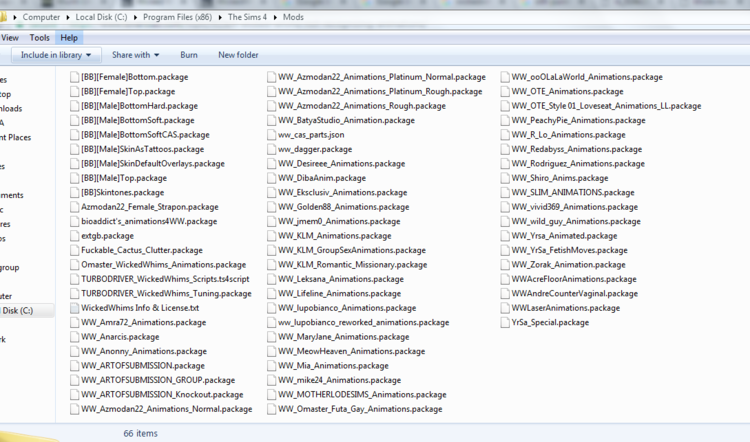Viewport: 750px width, 442px height.
Task: Open the Share with dropdown
Action: 135,55
